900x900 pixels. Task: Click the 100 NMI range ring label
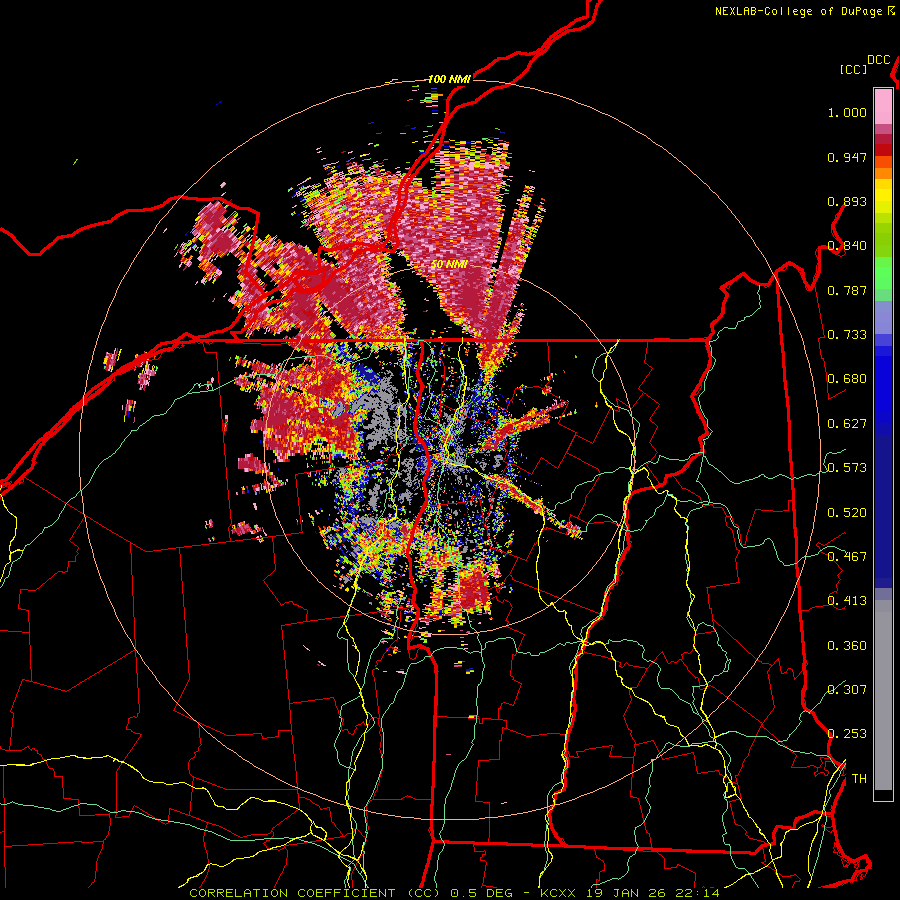(449, 79)
